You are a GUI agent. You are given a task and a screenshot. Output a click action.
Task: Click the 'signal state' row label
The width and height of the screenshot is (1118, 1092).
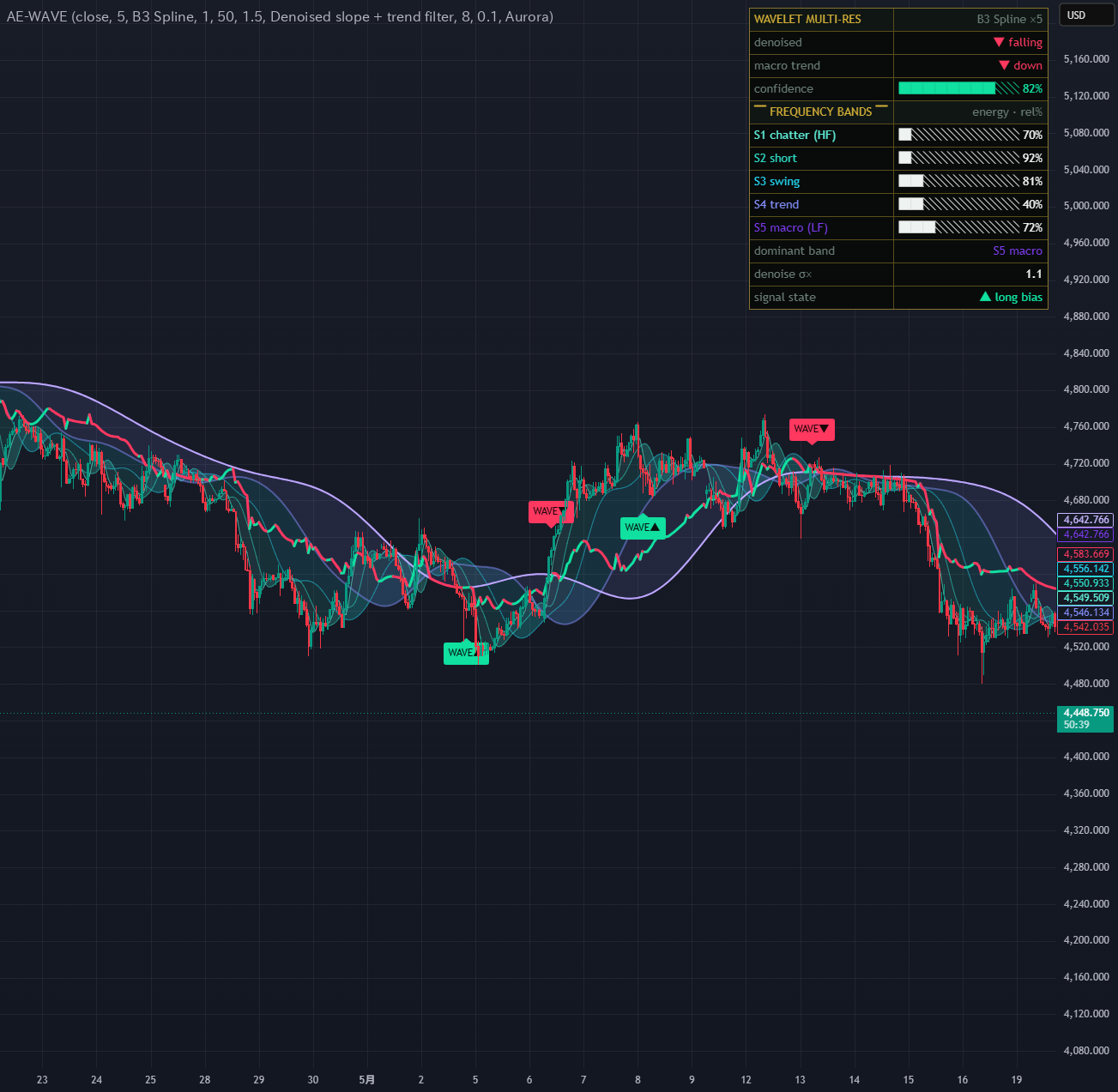(x=785, y=297)
